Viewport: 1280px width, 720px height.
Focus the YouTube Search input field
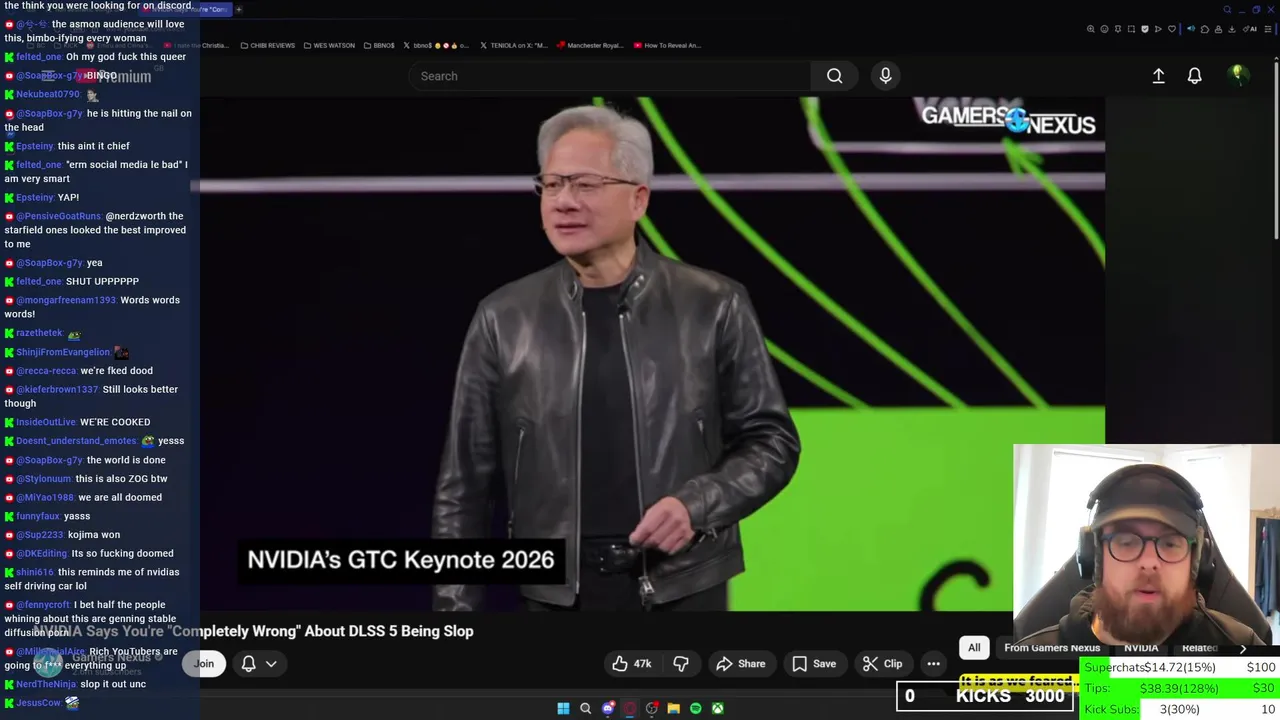[x=610, y=76]
